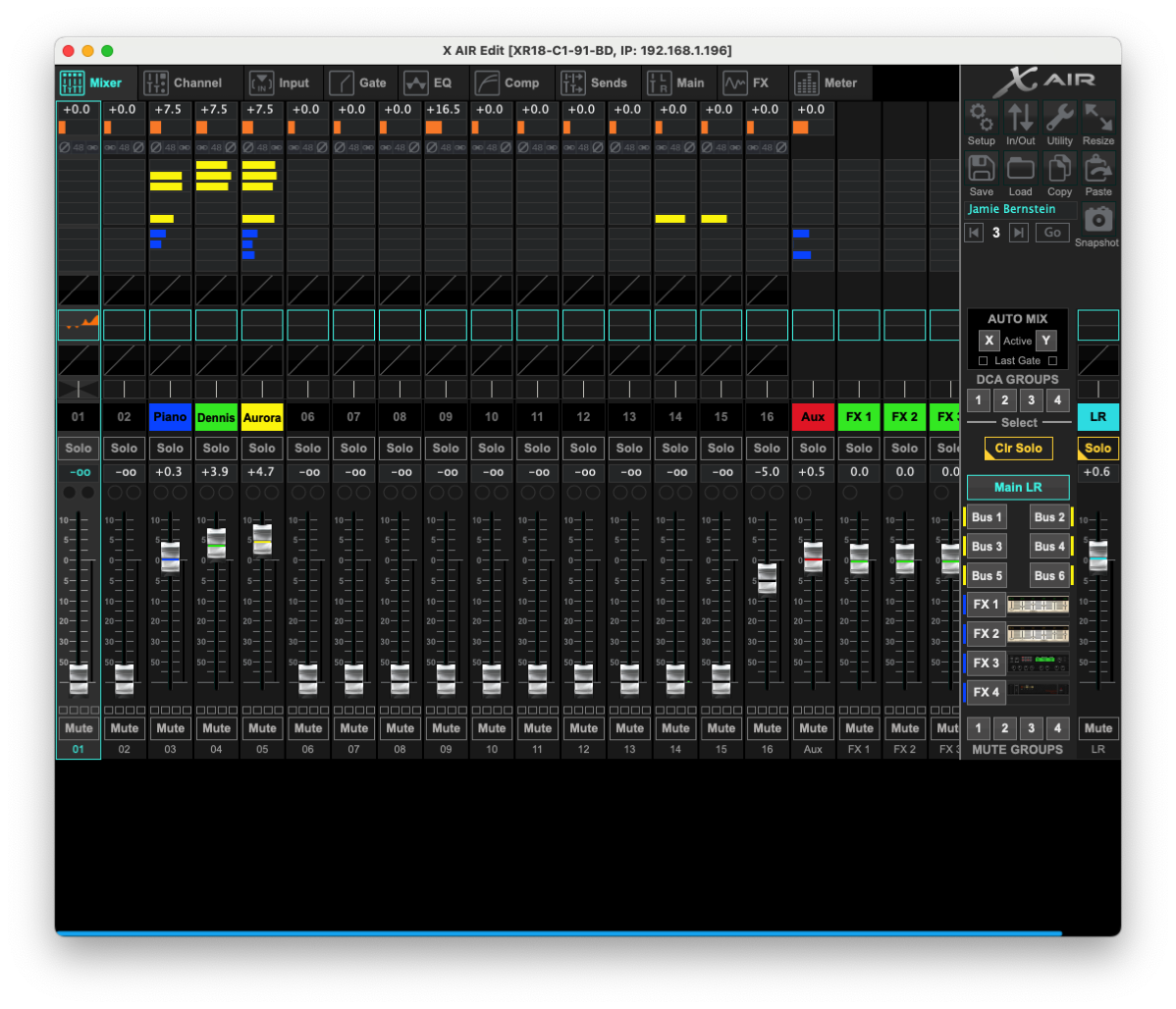Click the Clr Solo button
The image size is (1176, 1009).
1019,448
